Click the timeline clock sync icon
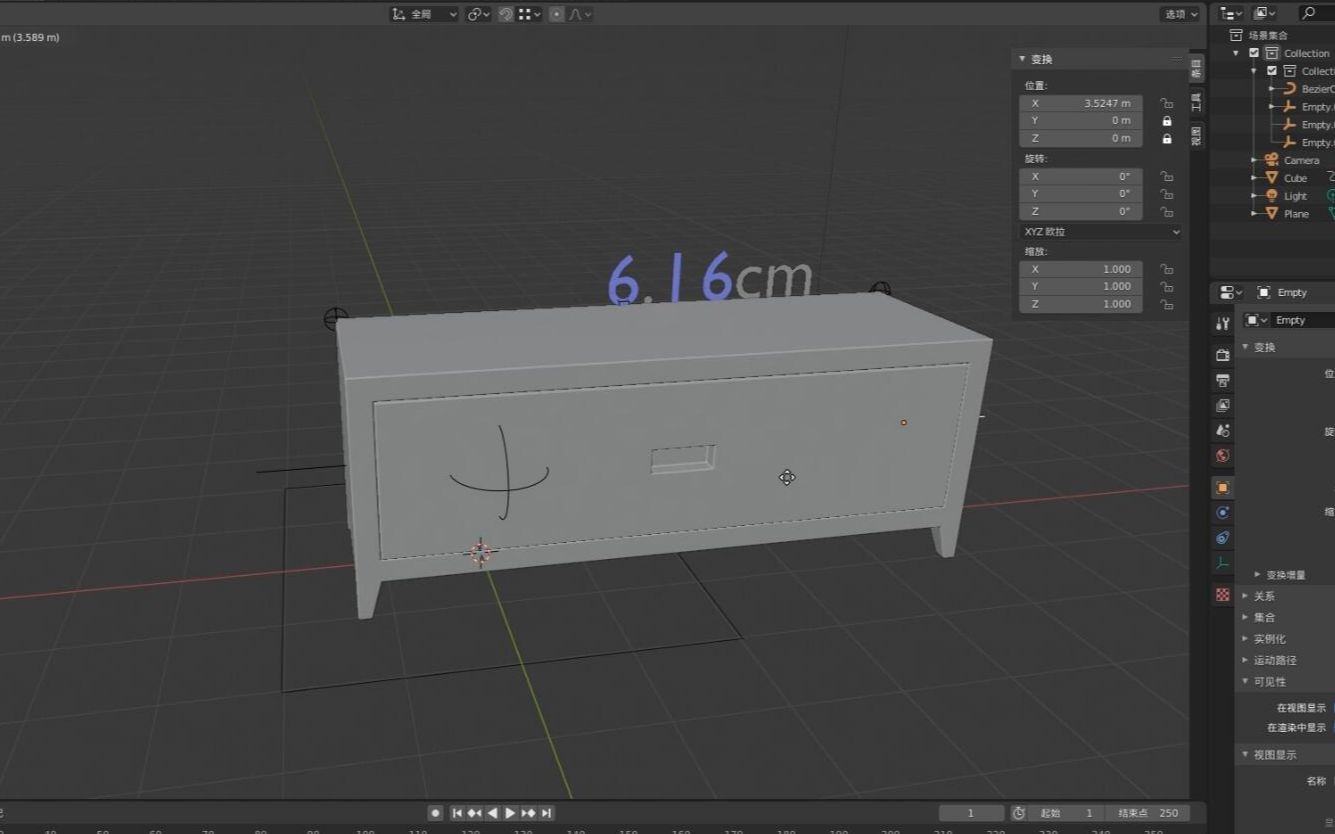 [1018, 813]
